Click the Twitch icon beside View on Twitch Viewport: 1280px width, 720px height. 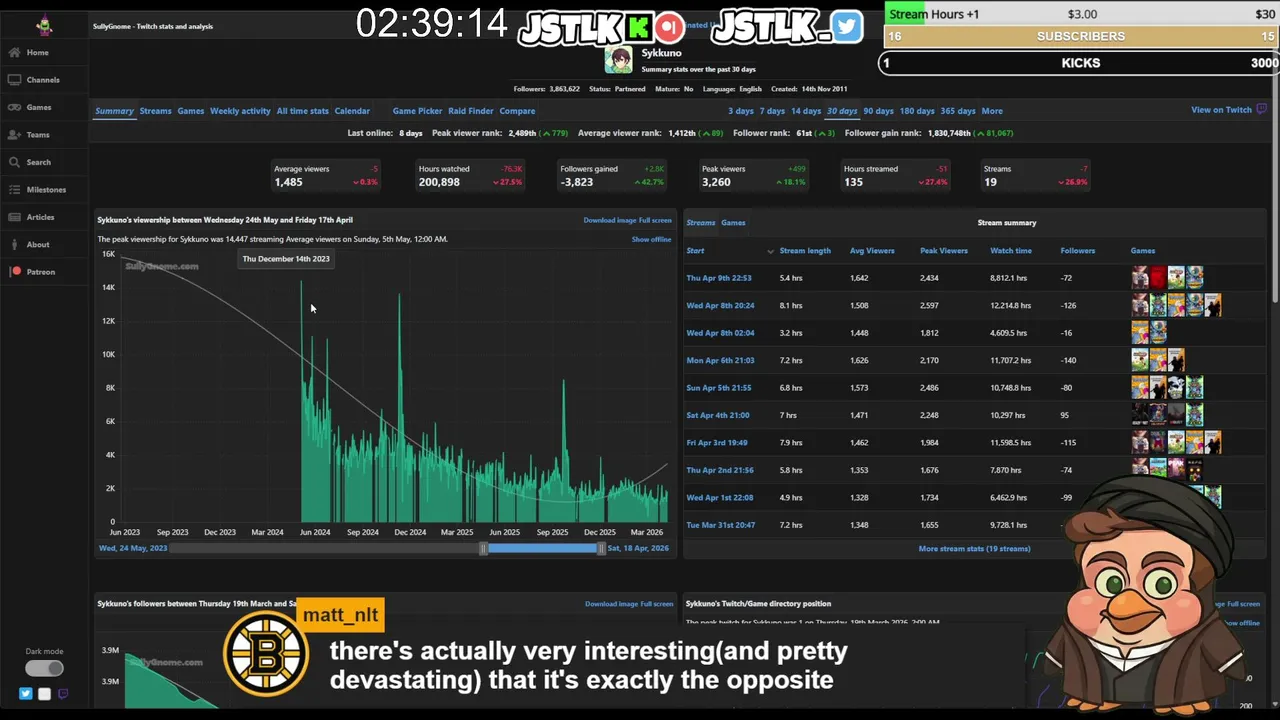pos(1261,110)
